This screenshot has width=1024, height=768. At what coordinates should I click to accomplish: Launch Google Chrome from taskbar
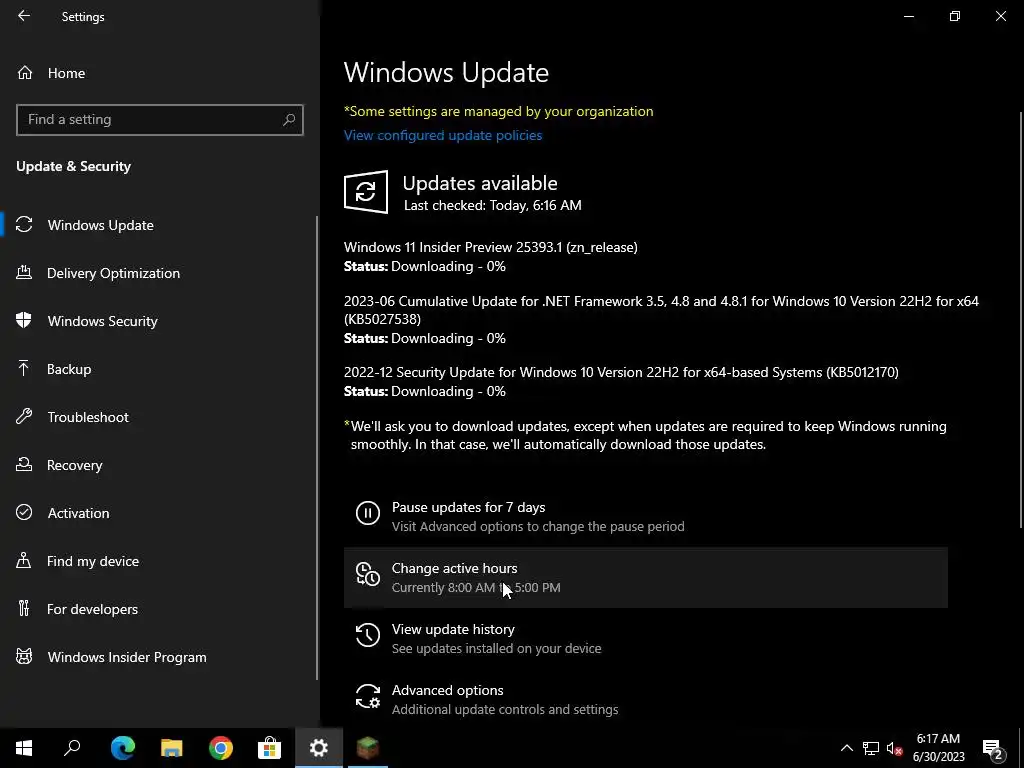[x=221, y=748]
